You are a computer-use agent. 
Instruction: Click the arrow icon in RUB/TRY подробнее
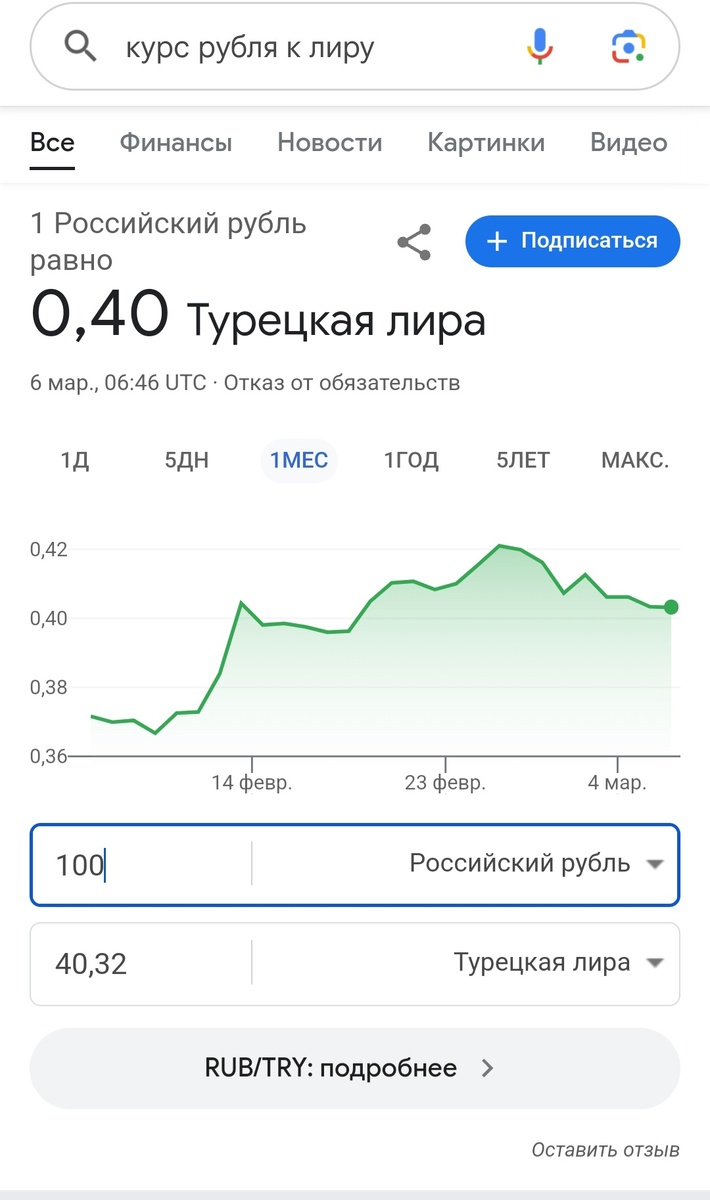pyautogui.click(x=486, y=1068)
